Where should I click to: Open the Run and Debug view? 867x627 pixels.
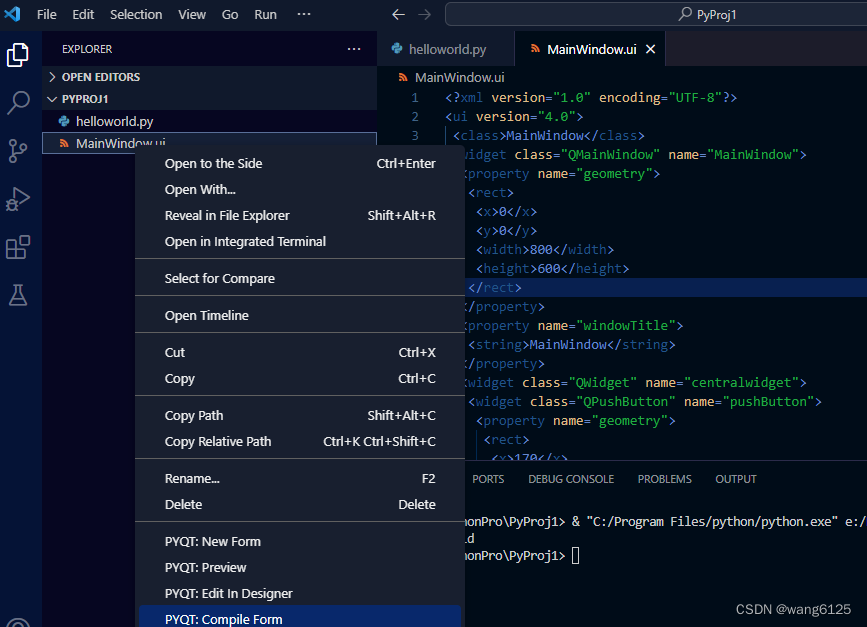coord(16,197)
